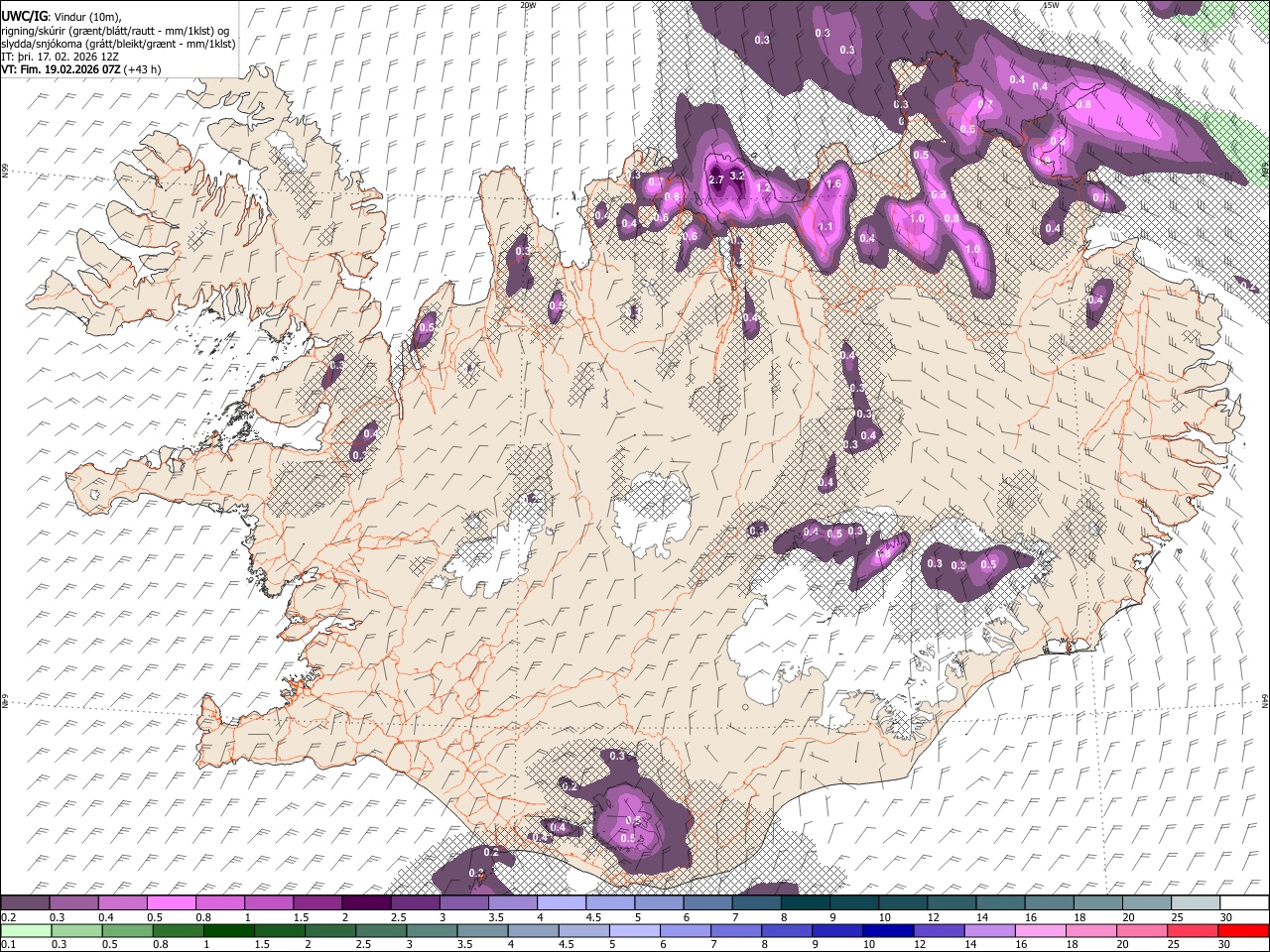Click the bright red 30 swatch in lower legend

[1243, 930]
